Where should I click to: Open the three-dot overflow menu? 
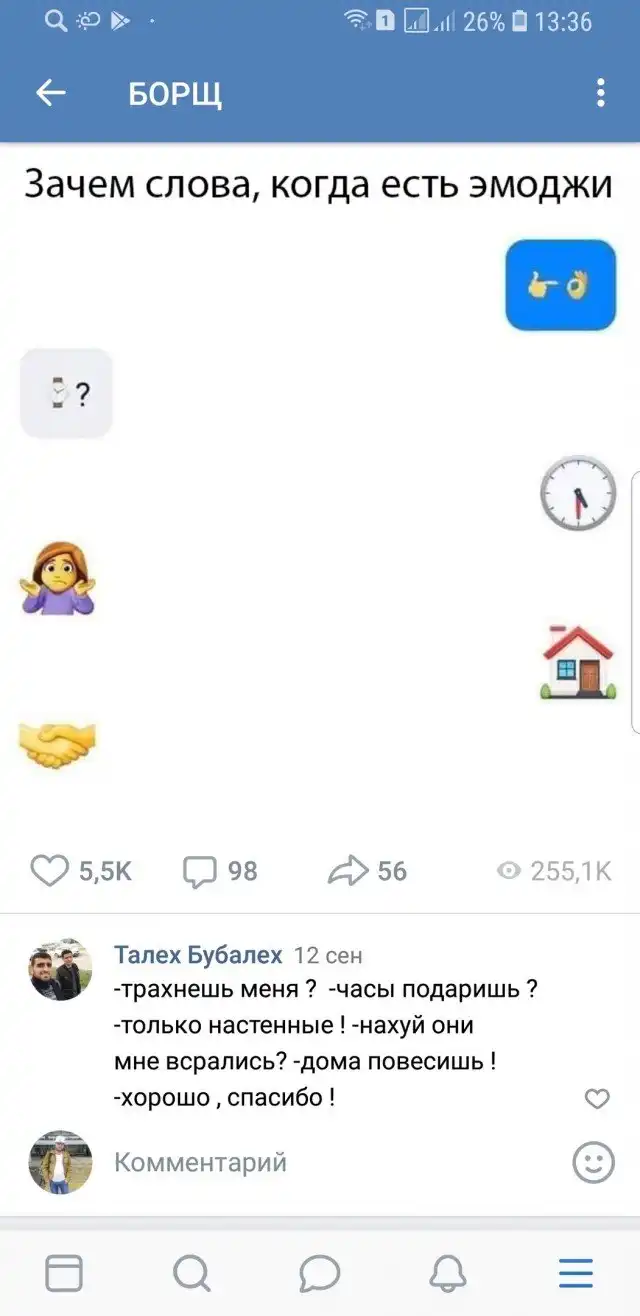[600, 94]
